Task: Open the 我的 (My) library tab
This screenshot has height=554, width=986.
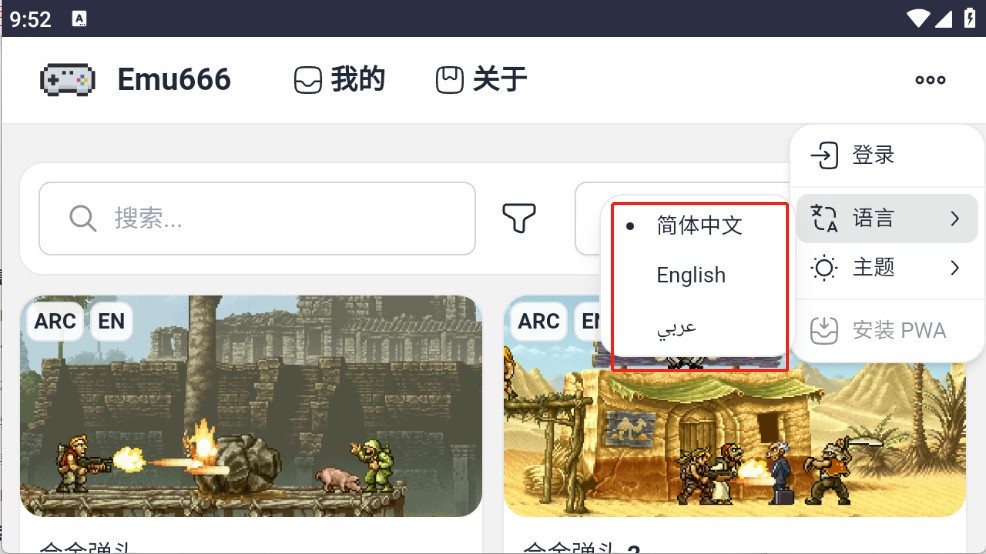Action: click(x=340, y=80)
